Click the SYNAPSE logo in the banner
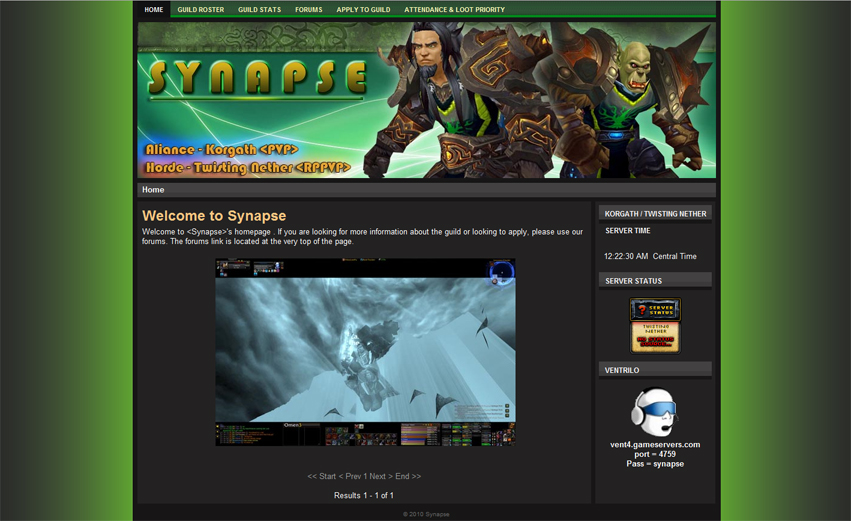The width and height of the screenshot is (851, 521). [258, 79]
